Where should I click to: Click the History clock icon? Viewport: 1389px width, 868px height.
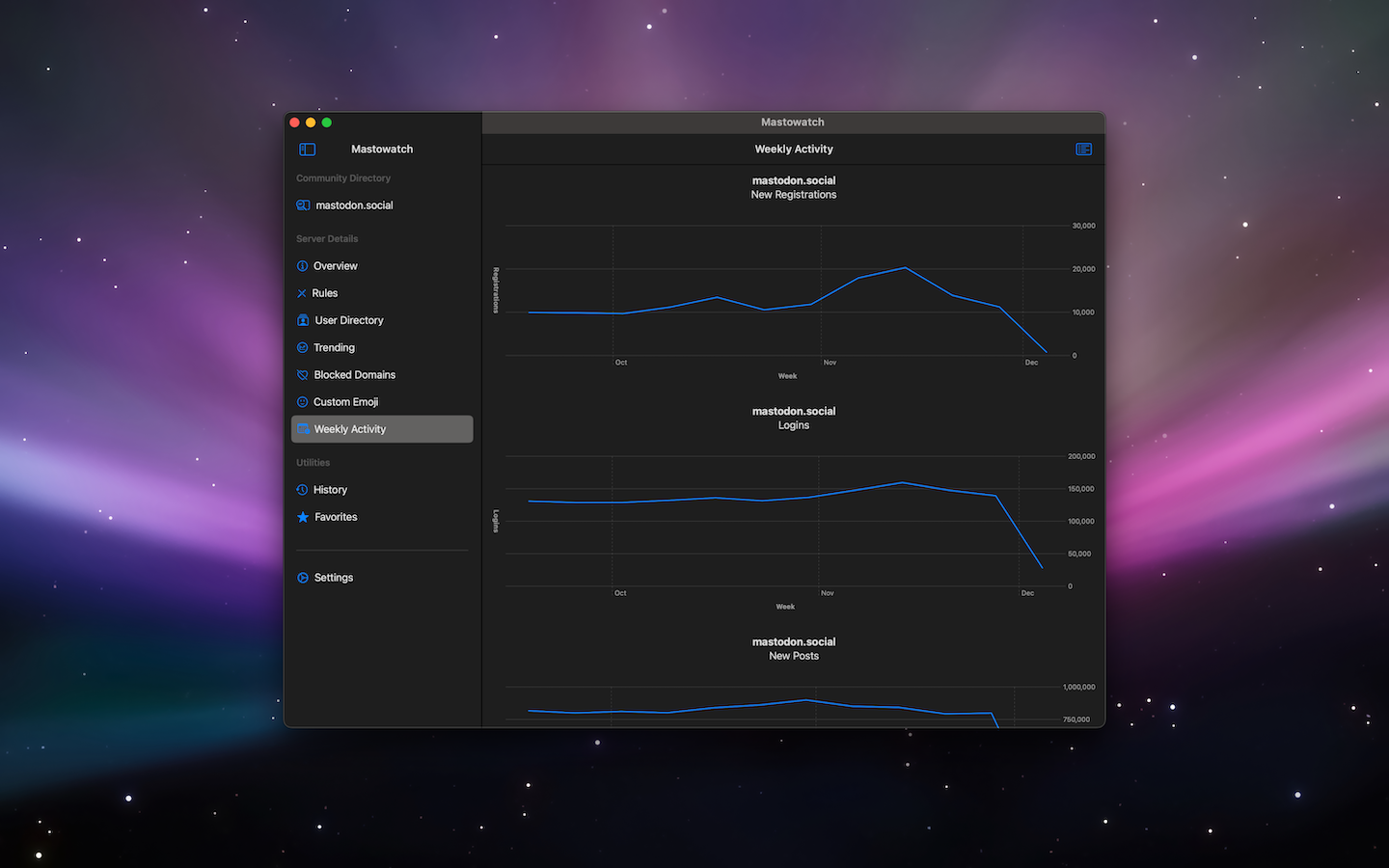(302, 490)
